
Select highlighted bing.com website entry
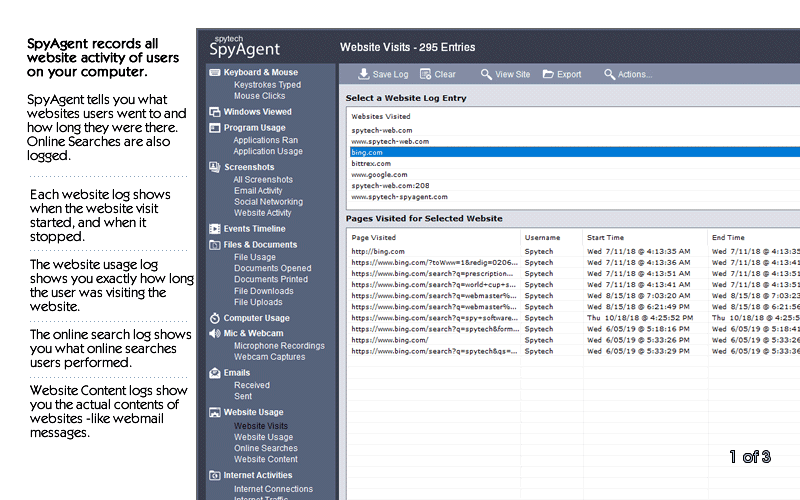(x=575, y=152)
